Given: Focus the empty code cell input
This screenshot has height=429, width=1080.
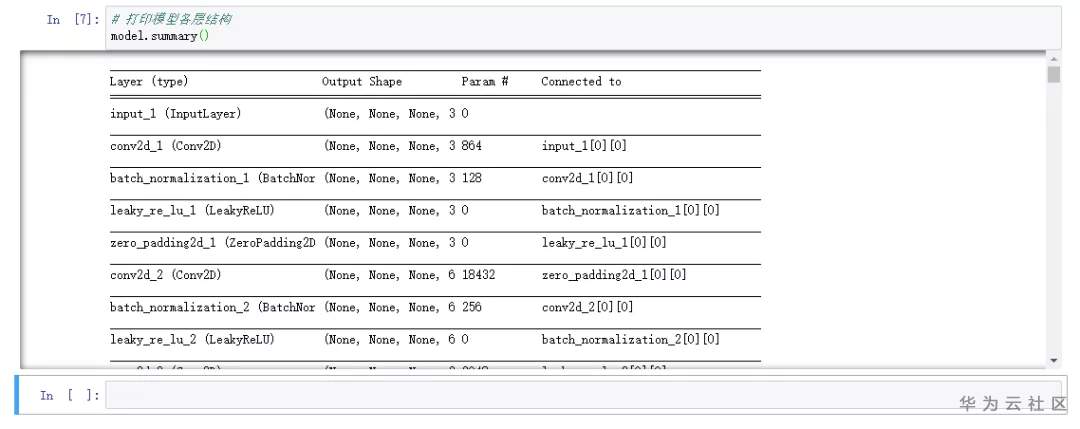Looking at the screenshot, I should (x=580, y=394).
